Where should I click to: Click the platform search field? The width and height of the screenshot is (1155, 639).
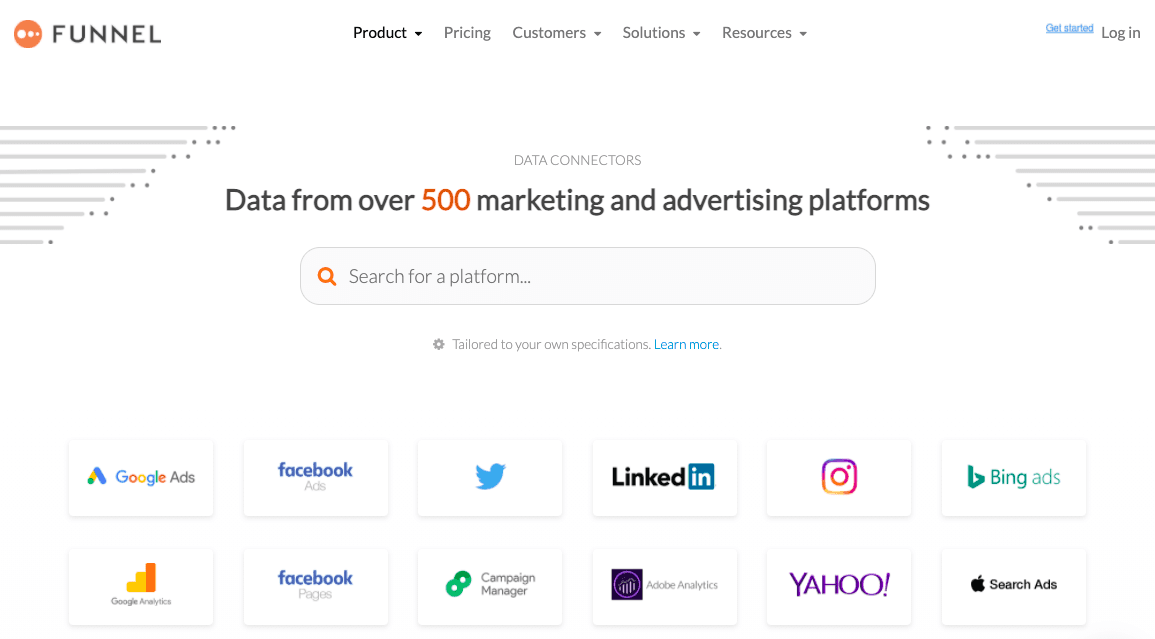point(588,275)
